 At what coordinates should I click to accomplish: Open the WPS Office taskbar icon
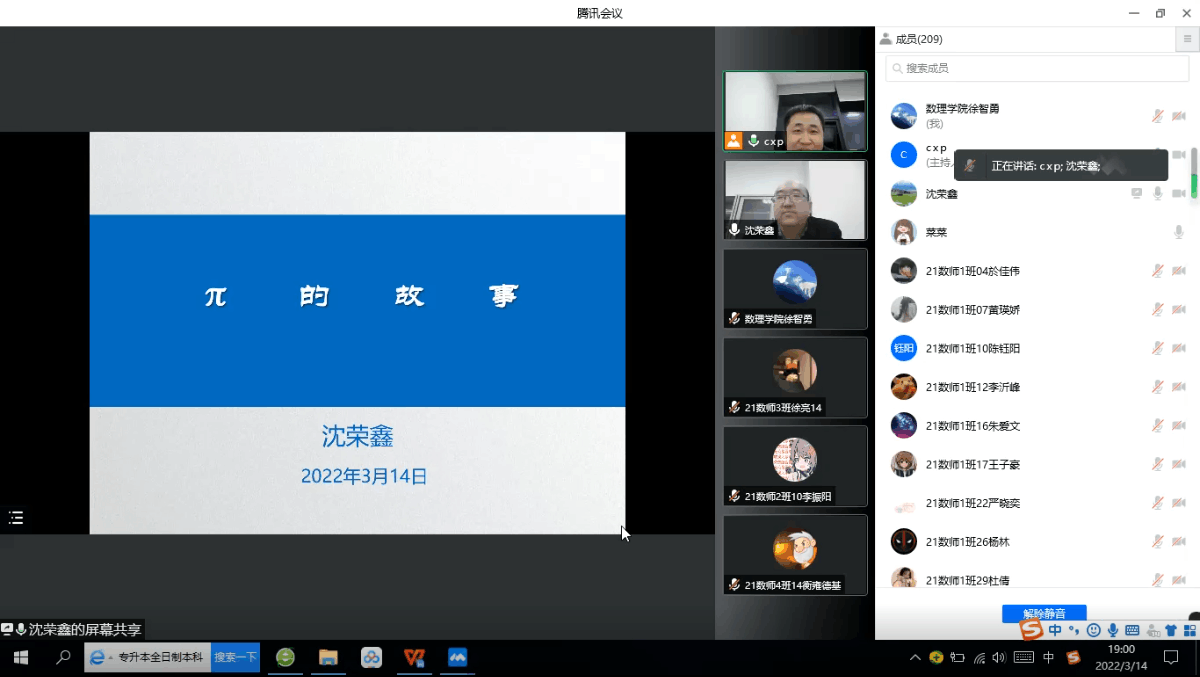click(x=414, y=657)
